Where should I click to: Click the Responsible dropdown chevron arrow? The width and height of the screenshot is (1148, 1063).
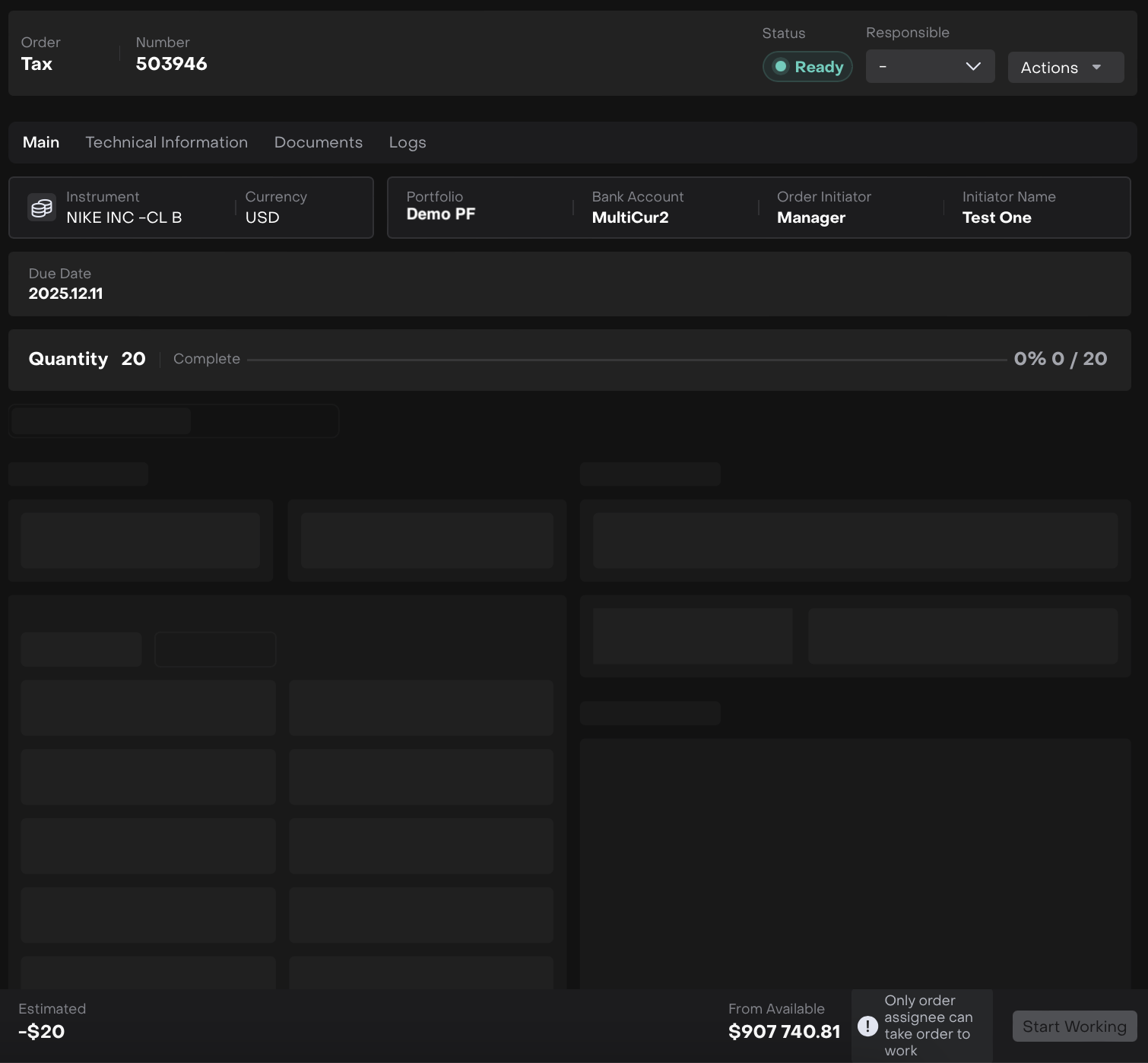972,67
